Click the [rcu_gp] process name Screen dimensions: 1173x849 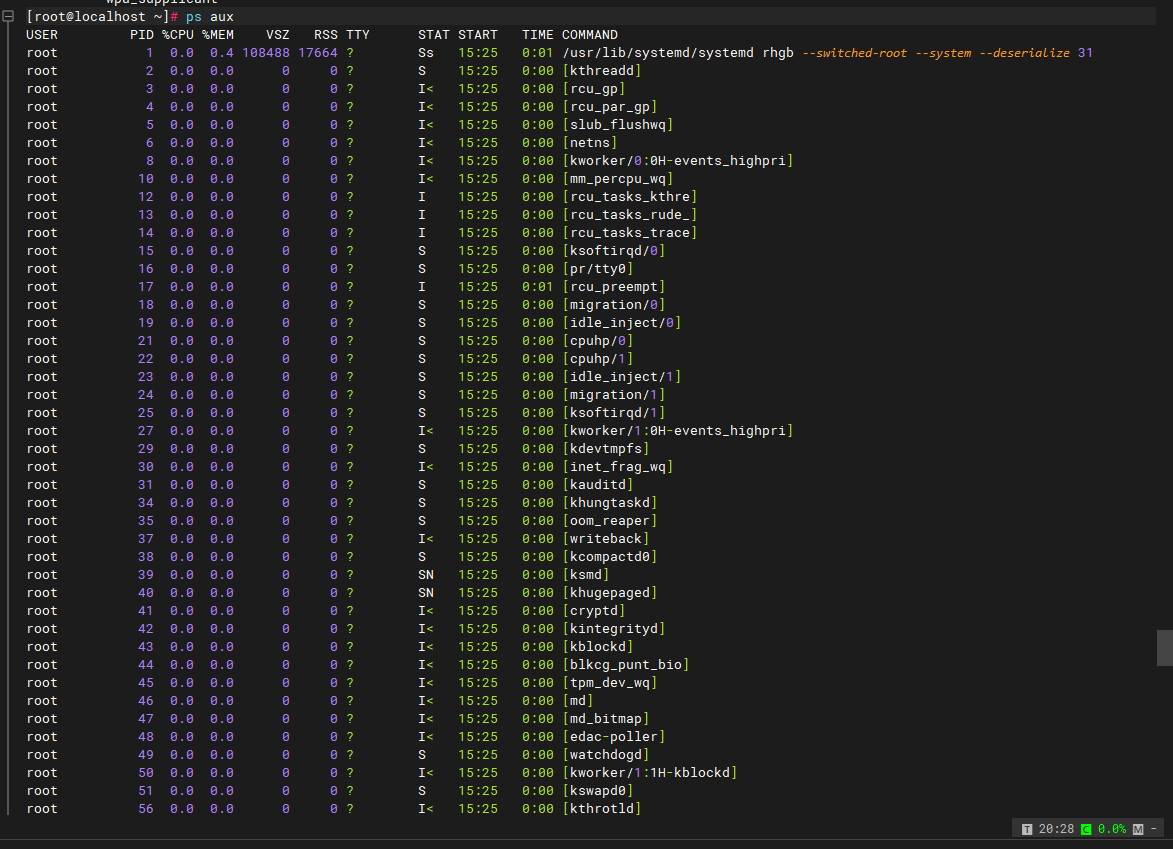tap(594, 89)
